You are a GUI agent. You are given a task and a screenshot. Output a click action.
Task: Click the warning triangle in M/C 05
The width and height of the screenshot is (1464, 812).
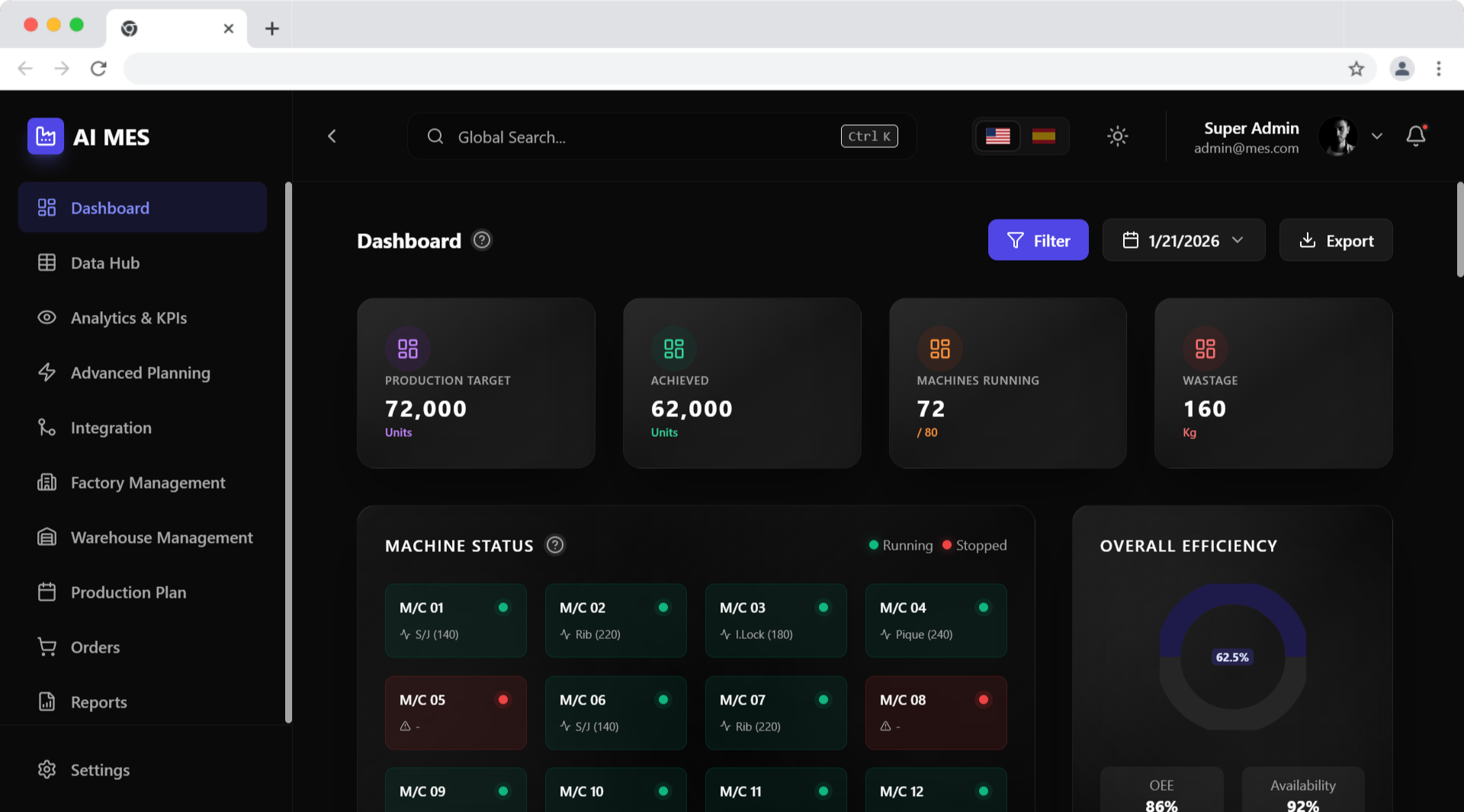pyautogui.click(x=405, y=727)
